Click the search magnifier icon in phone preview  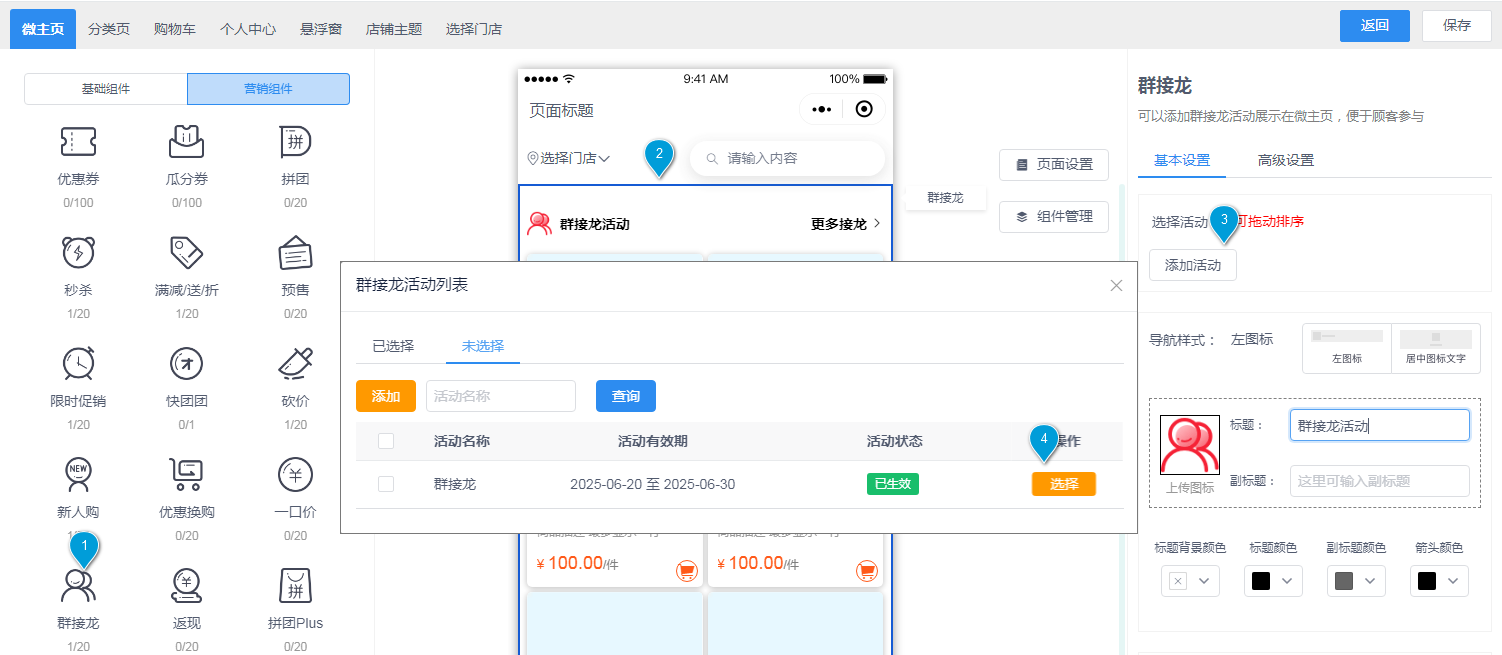pos(712,158)
